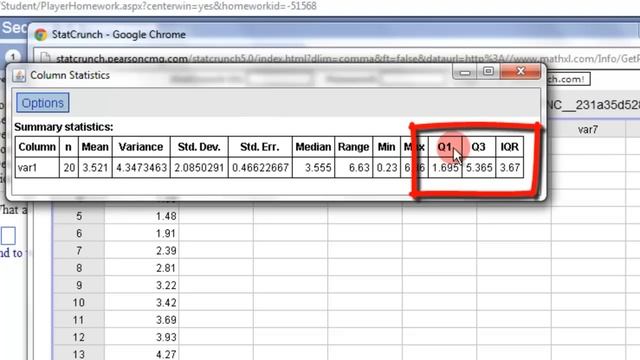Select the Variance header cell
640x360 pixels.
141,147
